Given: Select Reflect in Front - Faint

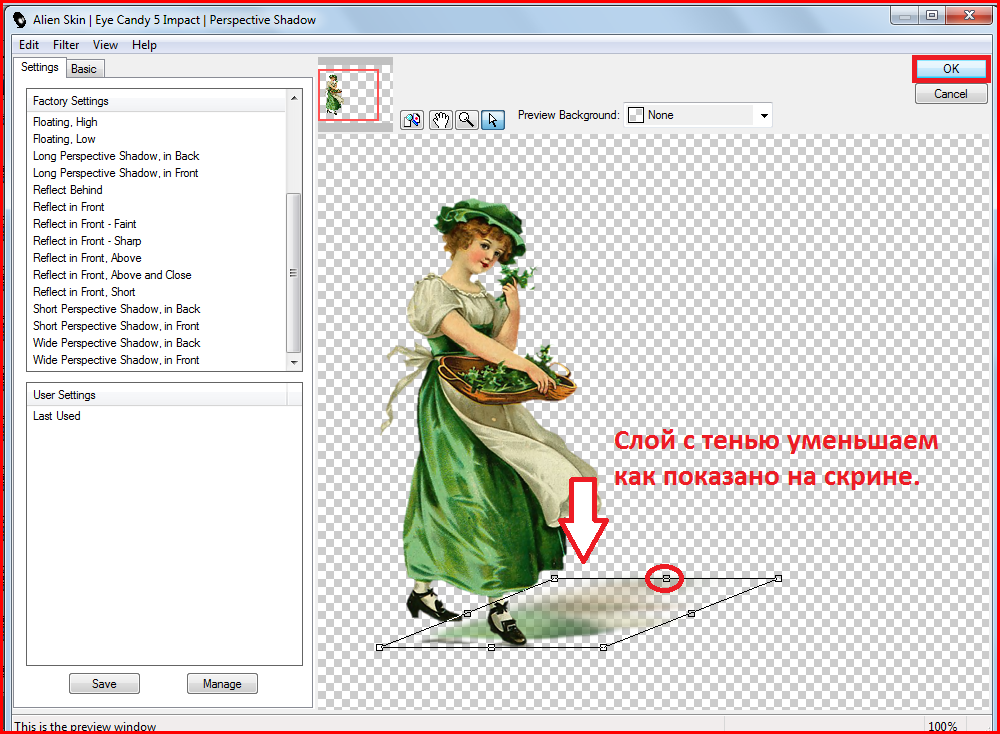Looking at the screenshot, I should (84, 224).
